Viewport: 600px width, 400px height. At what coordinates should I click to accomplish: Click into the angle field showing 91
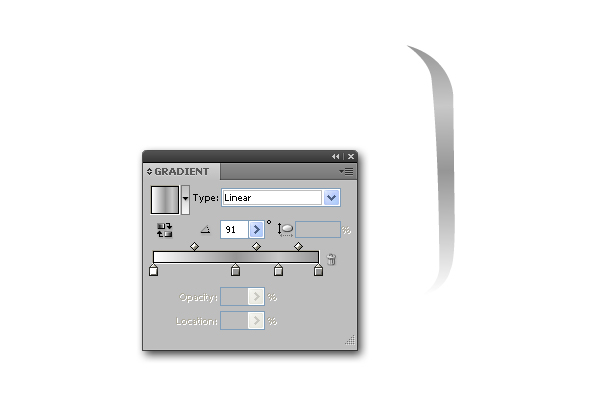pyautogui.click(x=235, y=230)
